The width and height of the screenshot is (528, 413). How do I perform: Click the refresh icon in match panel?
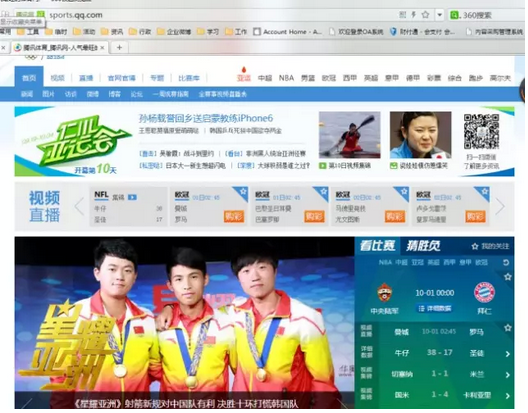506,262
